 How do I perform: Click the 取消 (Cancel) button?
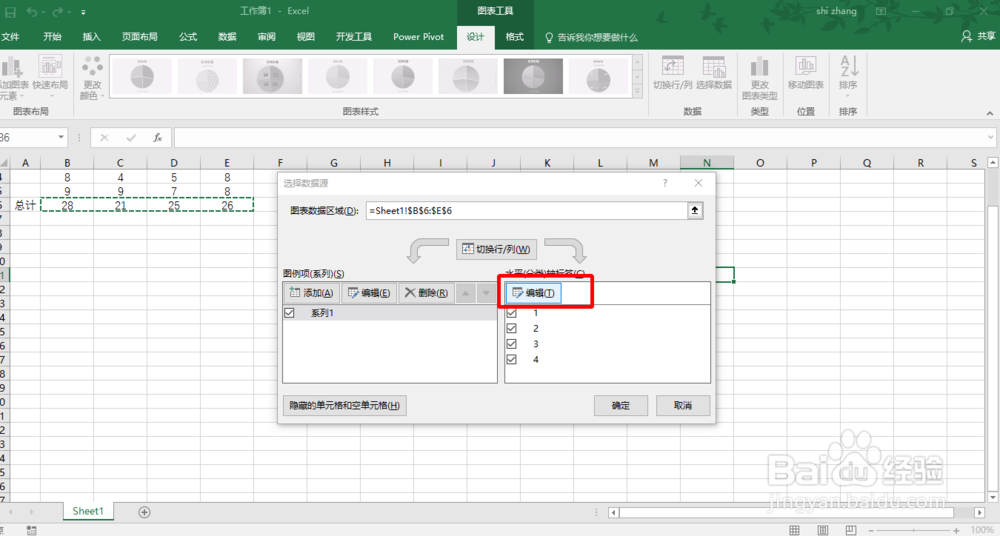(x=682, y=405)
